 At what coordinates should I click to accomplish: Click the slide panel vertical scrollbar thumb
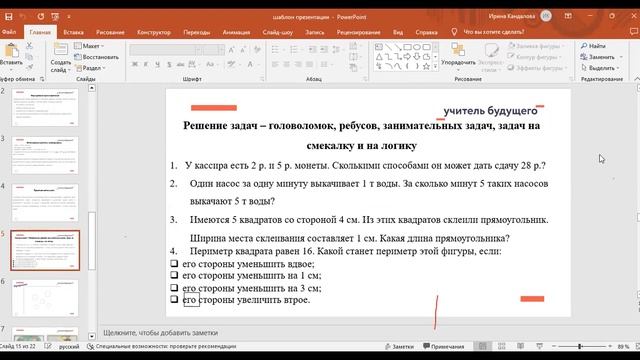click(x=92, y=241)
